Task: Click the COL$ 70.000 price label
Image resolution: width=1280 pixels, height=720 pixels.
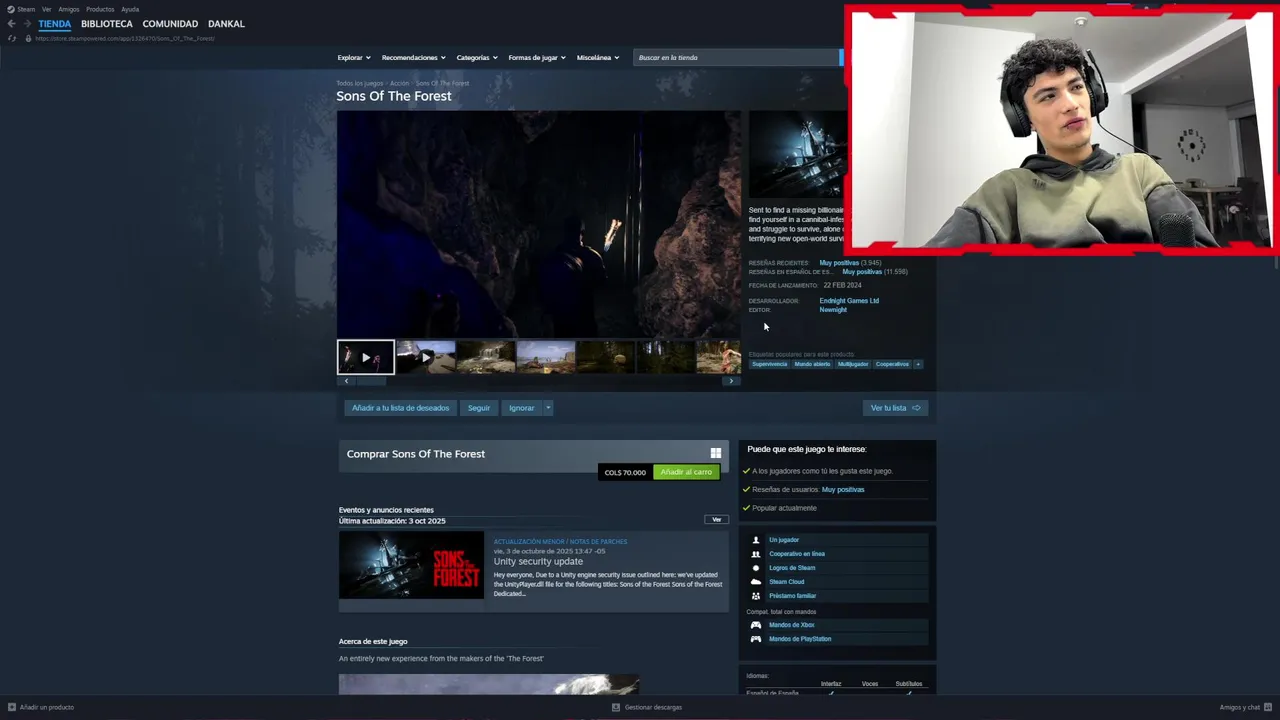Action: [x=625, y=472]
